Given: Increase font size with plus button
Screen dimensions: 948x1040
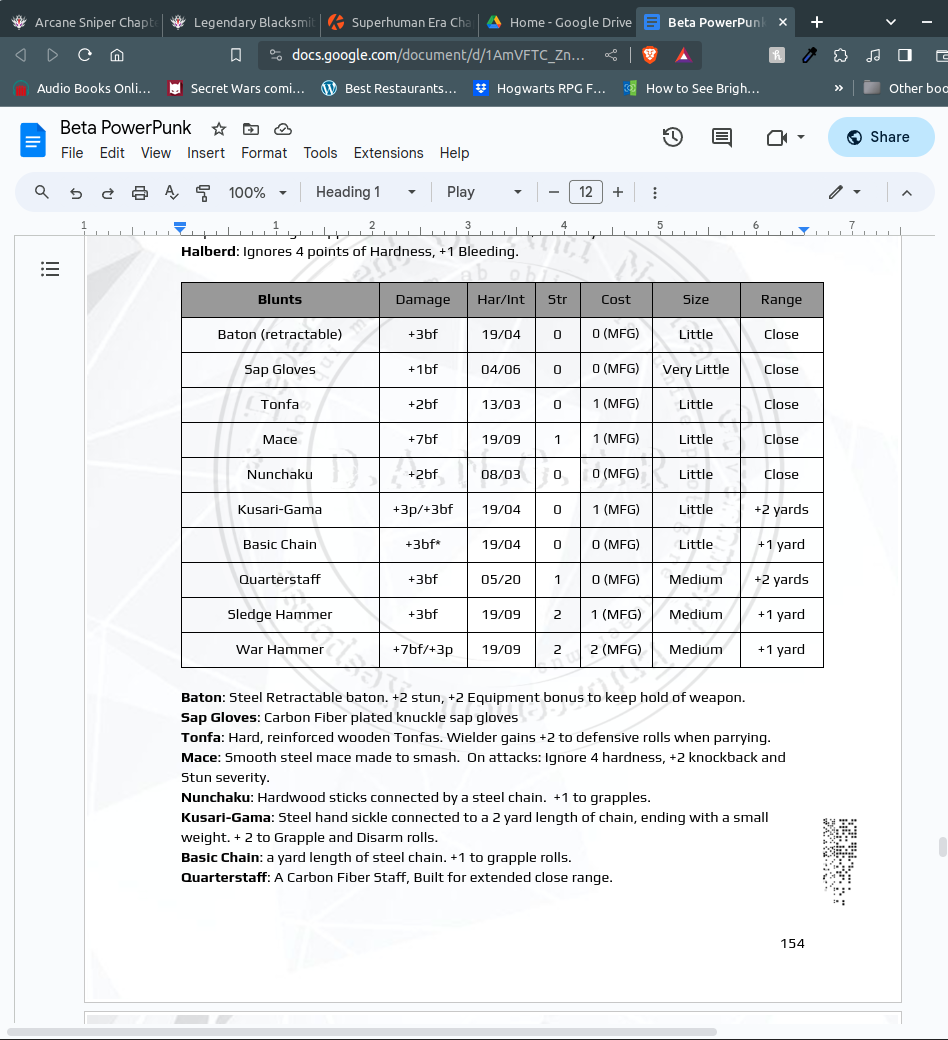Looking at the screenshot, I should pyautogui.click(x=618, y=192).
